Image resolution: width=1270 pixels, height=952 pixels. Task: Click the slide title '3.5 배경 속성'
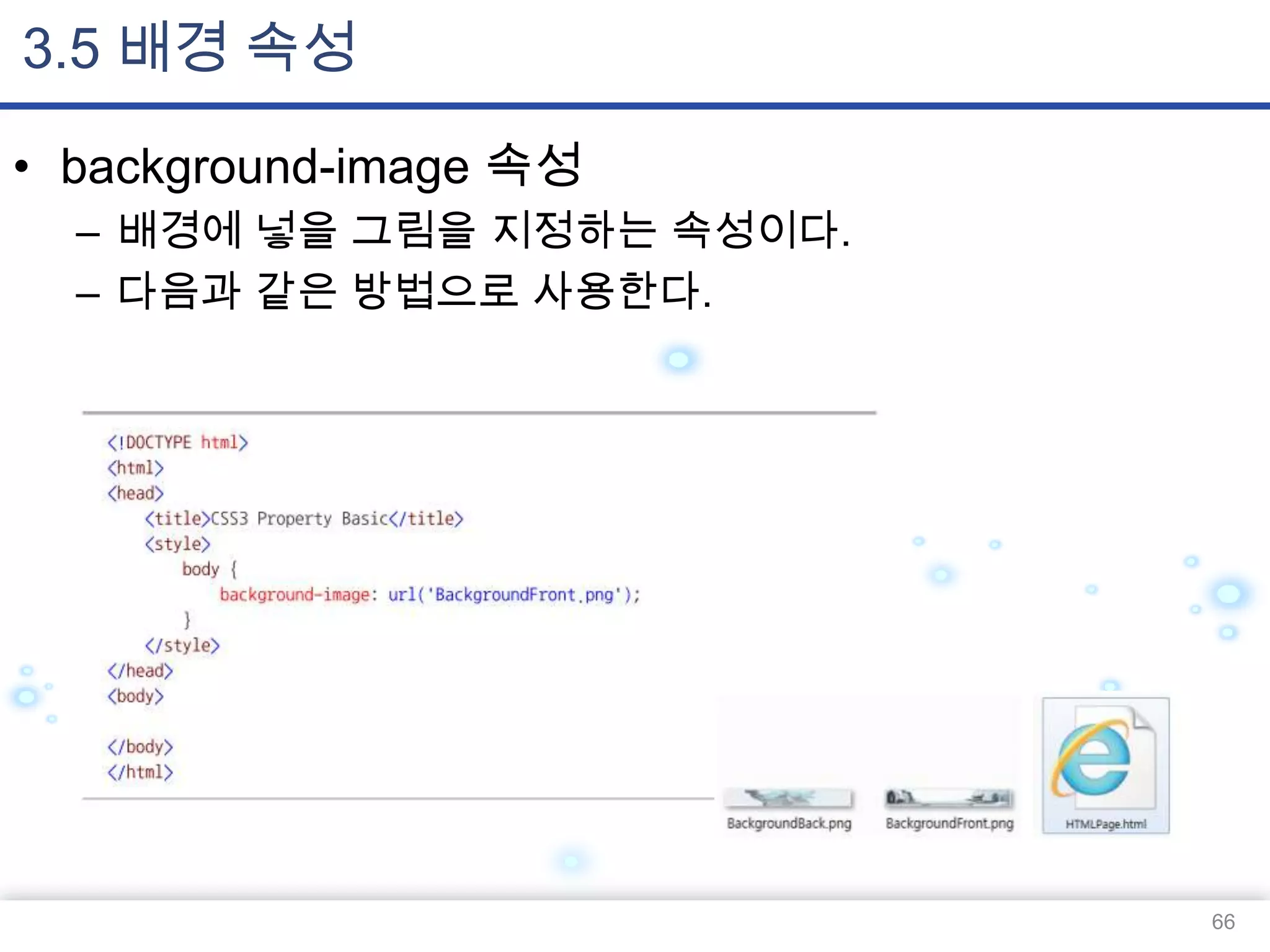click(189, 47)
